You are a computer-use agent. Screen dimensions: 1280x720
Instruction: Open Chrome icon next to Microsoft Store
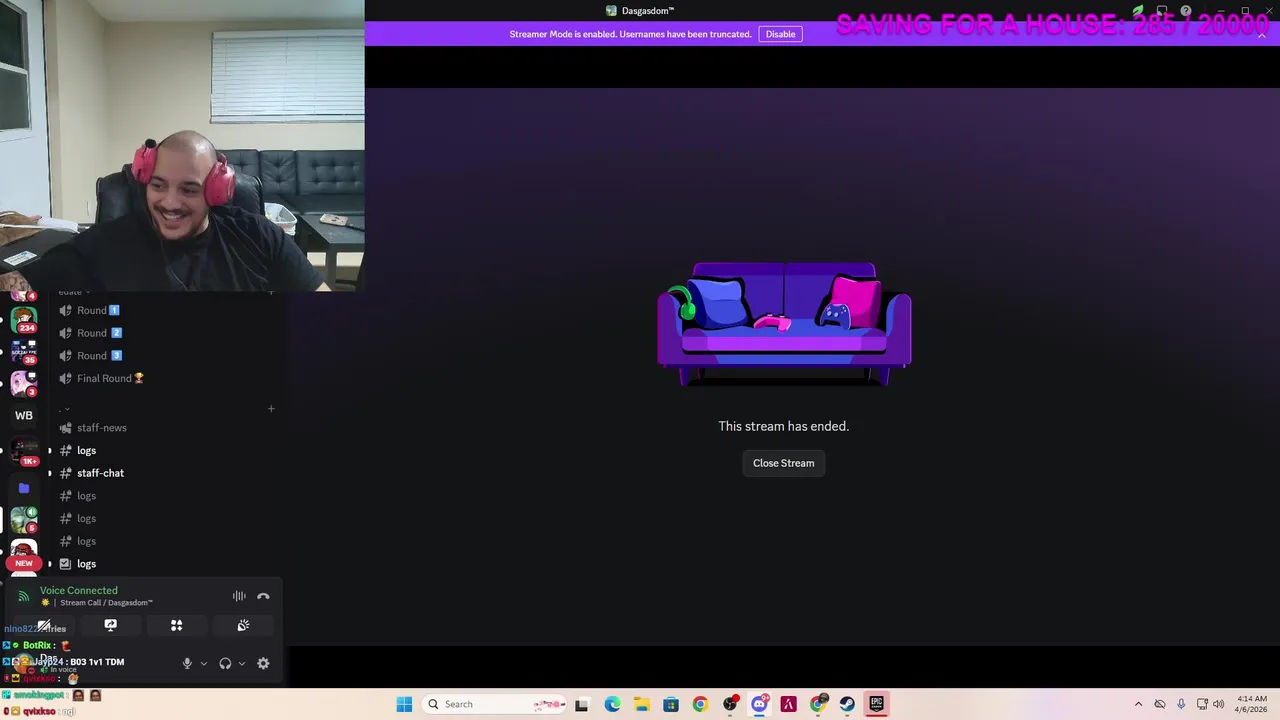pyautogui.click(x=700, y=704)
